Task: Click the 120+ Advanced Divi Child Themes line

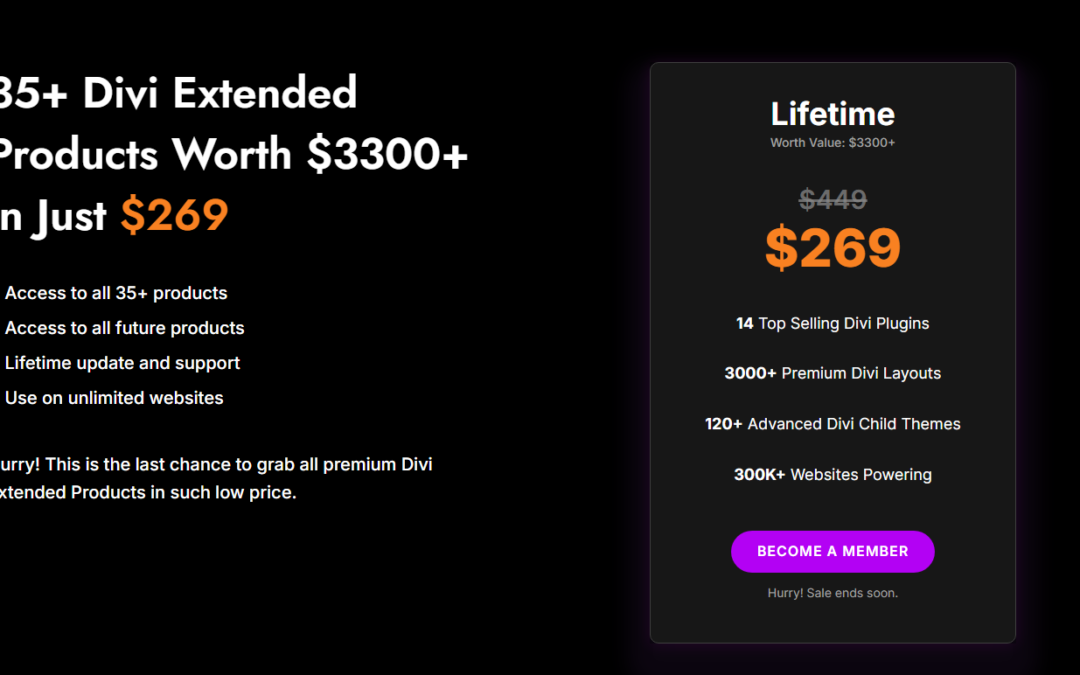Action: pyautogui.click(x=832, y=424)
